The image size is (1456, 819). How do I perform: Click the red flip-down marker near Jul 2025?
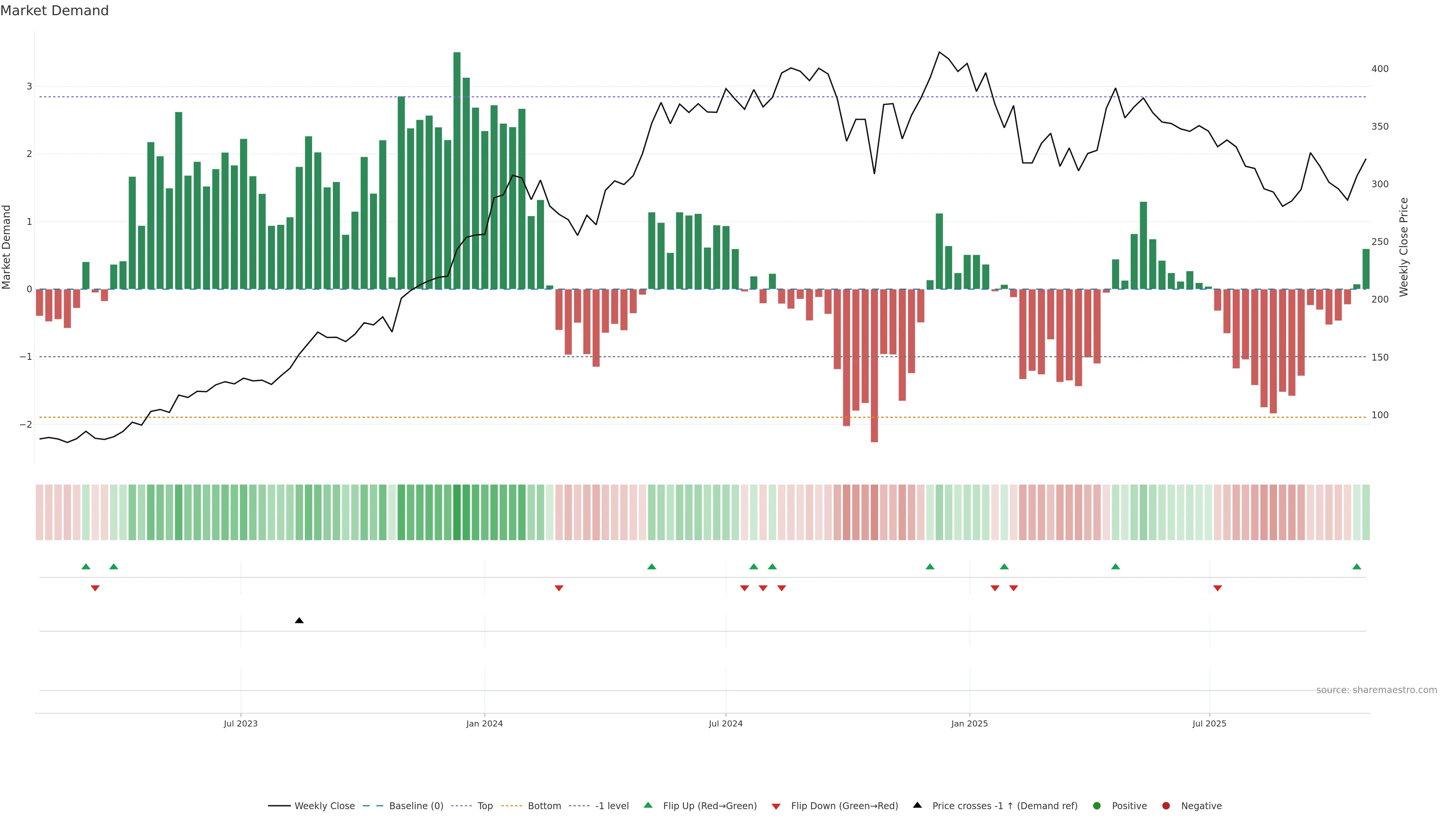(x=1218, y=588)
